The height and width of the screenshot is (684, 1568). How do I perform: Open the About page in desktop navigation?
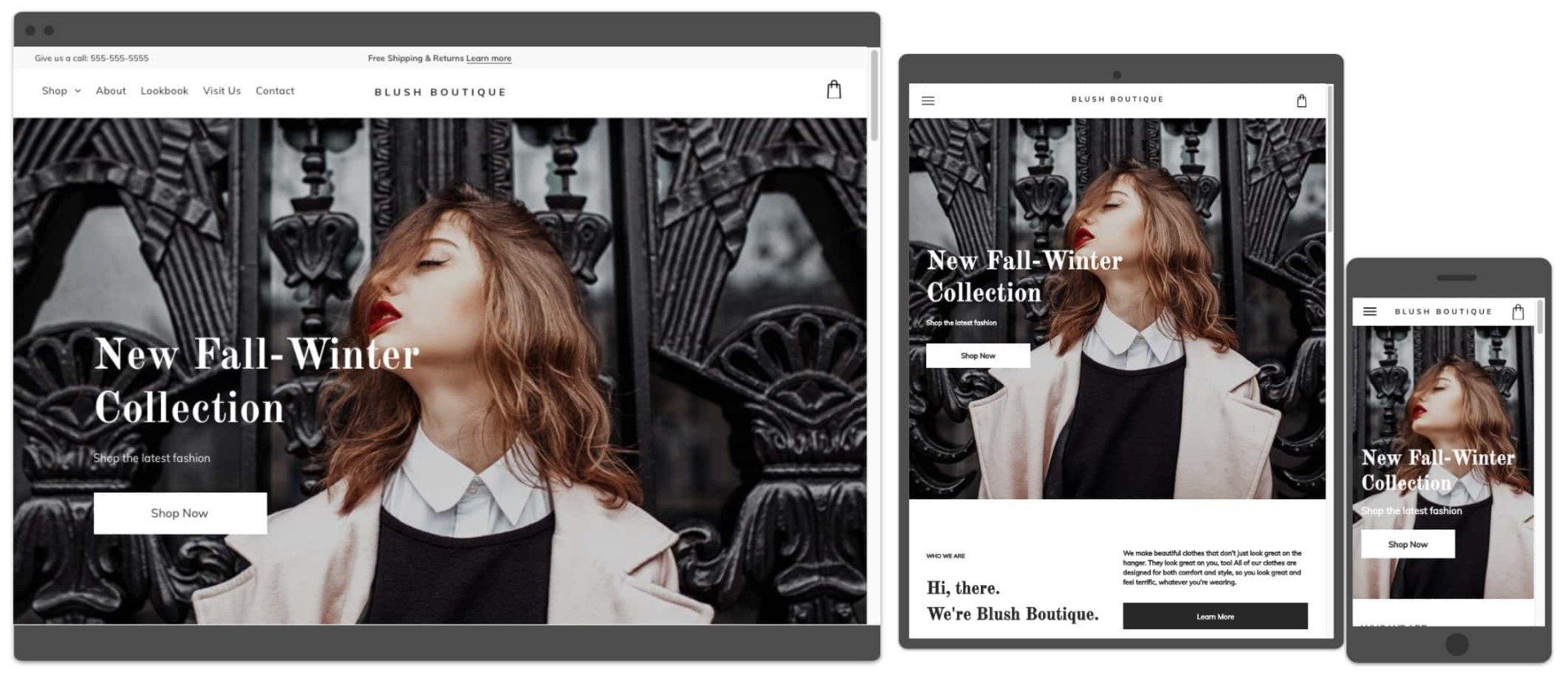[110, 91]
